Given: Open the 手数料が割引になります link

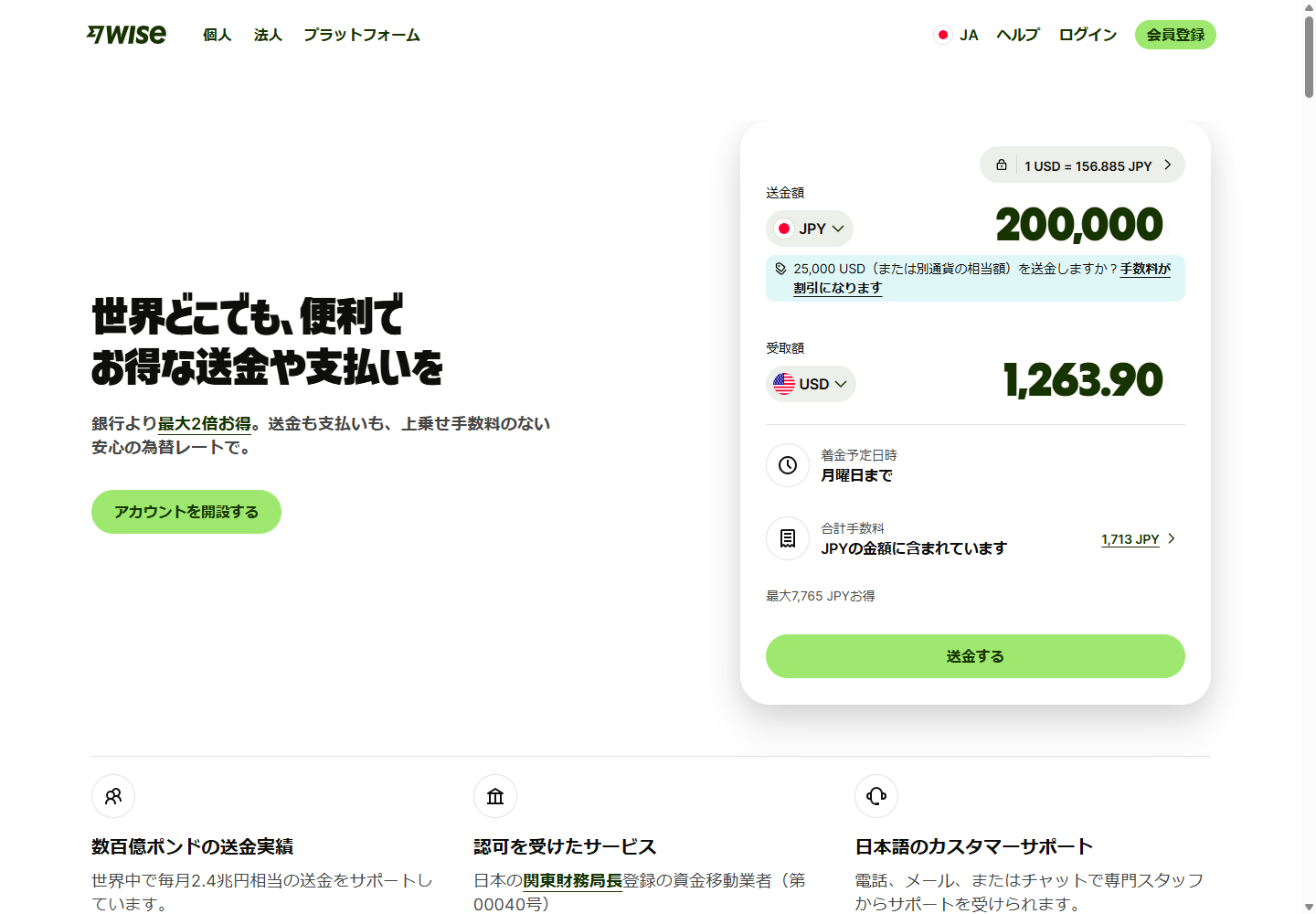Looking at the screenshot, I should [1144, 269].
